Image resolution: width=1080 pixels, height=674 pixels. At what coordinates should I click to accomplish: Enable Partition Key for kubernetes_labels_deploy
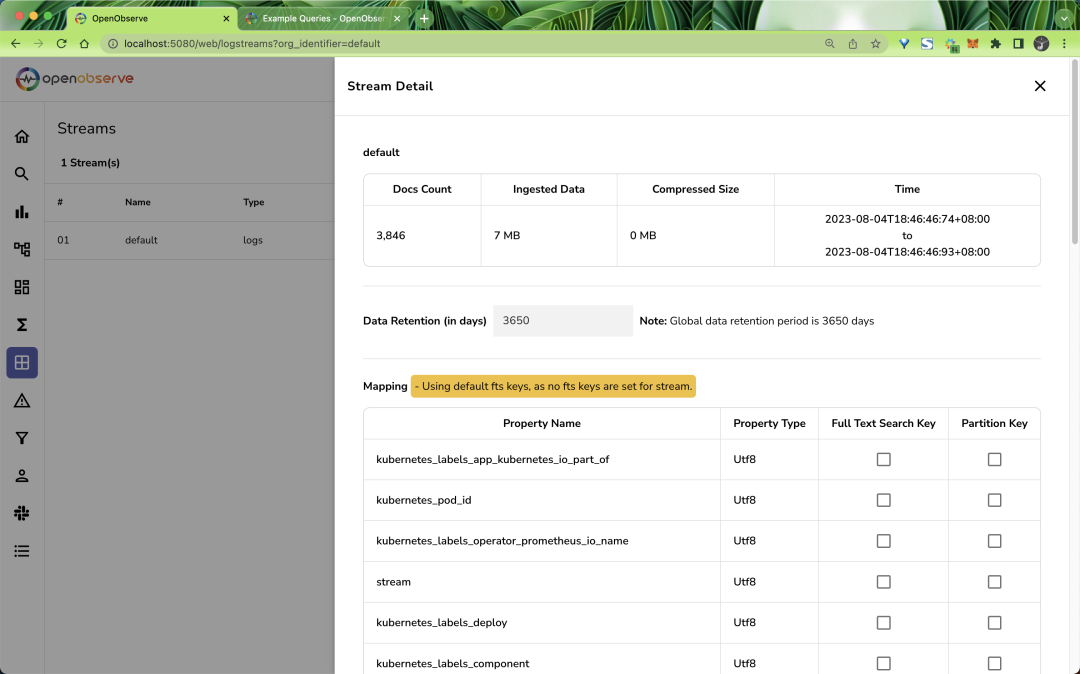(x=995, y=622)
